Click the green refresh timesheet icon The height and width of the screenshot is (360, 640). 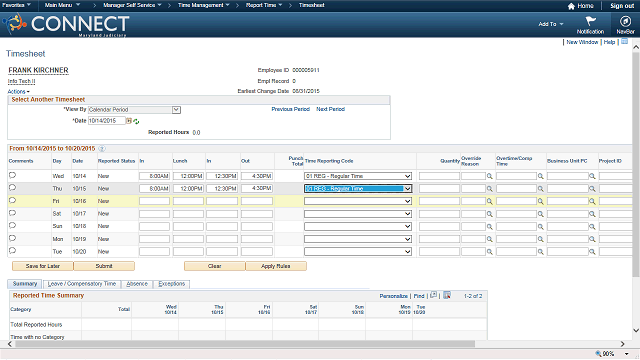tap(136, 121)
